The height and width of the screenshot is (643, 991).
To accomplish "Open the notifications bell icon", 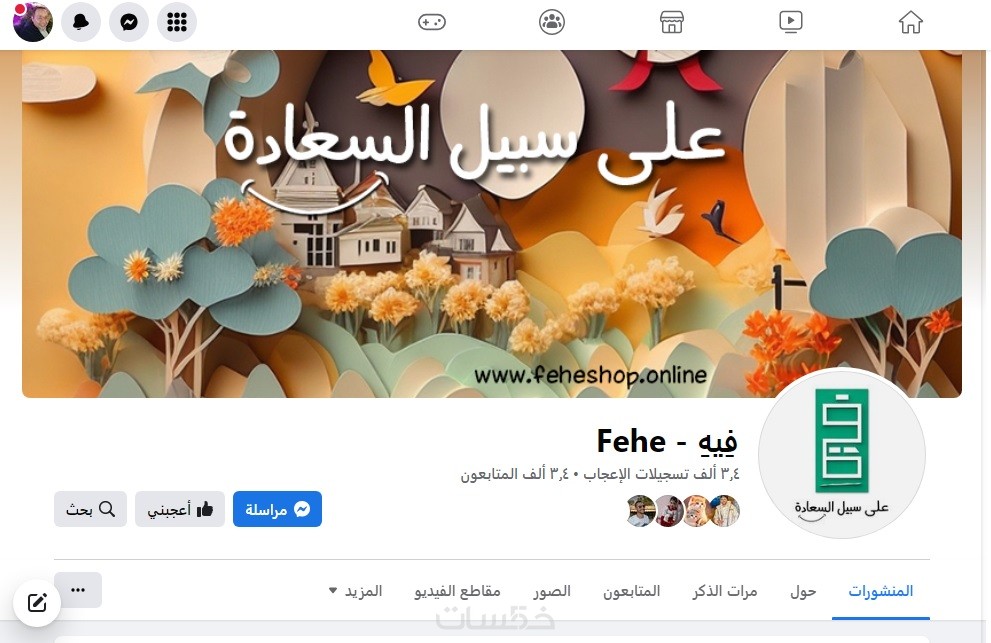I will click(x=81, y=22).
